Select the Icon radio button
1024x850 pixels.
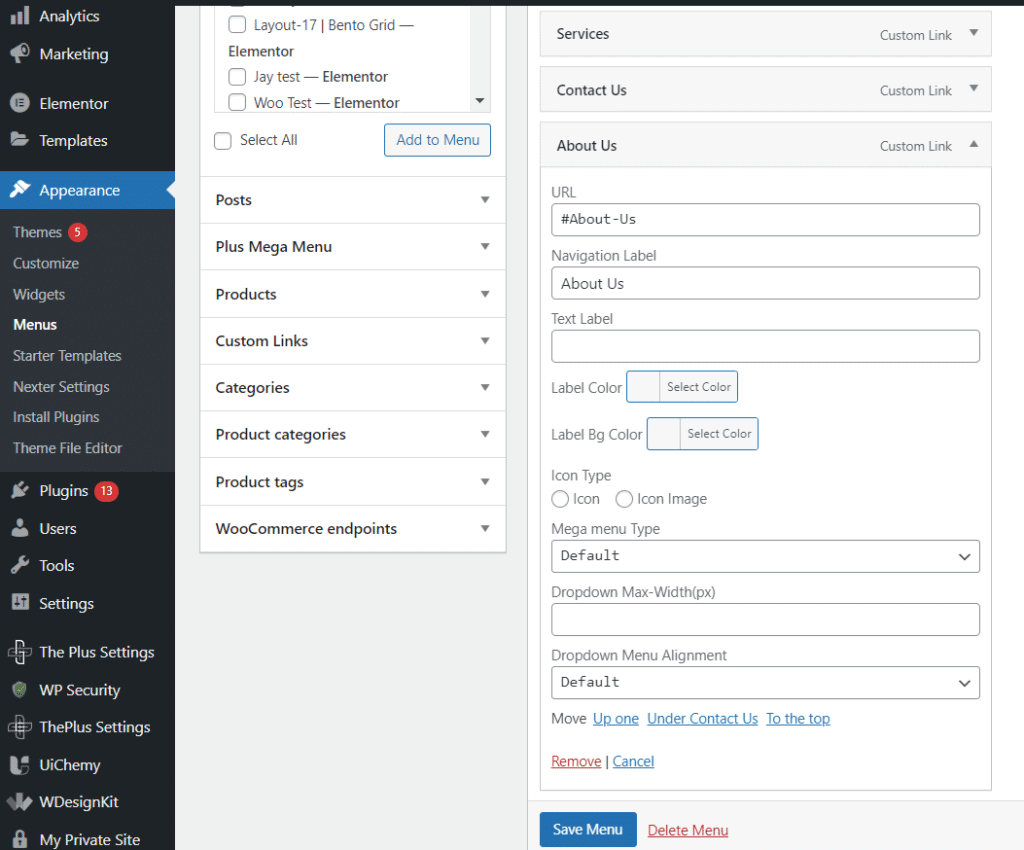pos(560,499)
